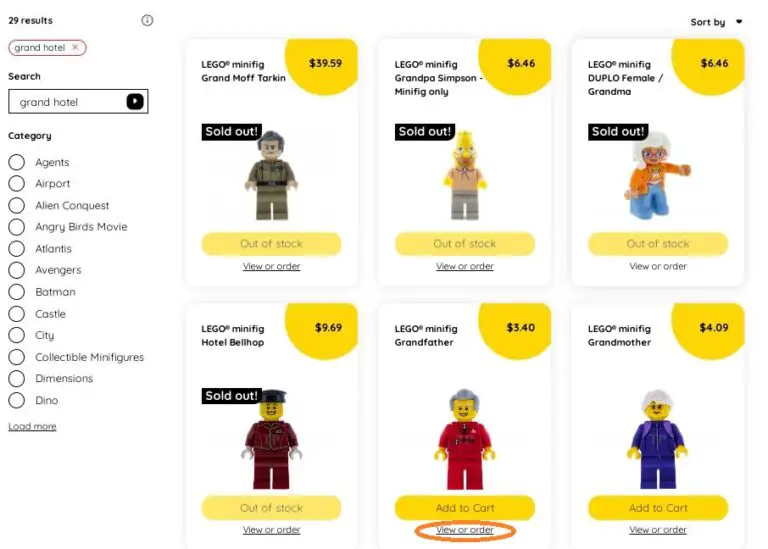768x549 pixels.
Task: Open View or order for Grand Moff Tarkin
Action: point(271,266)
